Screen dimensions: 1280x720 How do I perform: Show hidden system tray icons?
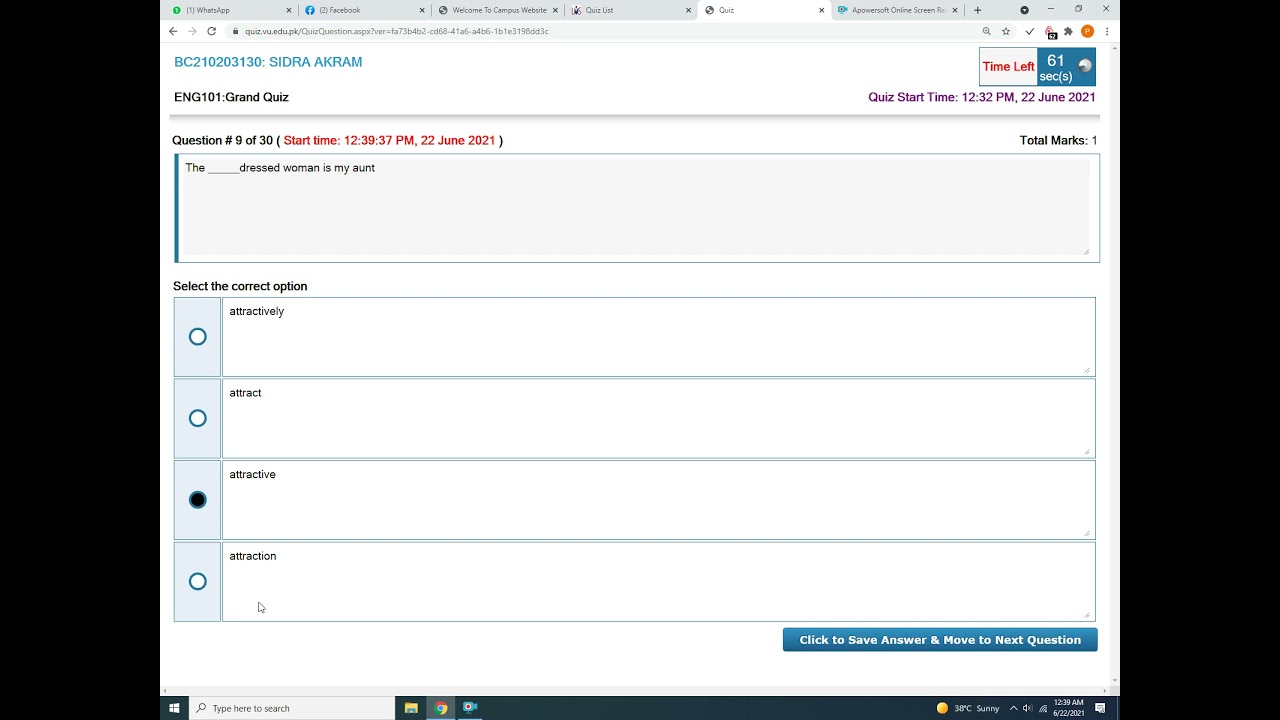pos(1014,708)
